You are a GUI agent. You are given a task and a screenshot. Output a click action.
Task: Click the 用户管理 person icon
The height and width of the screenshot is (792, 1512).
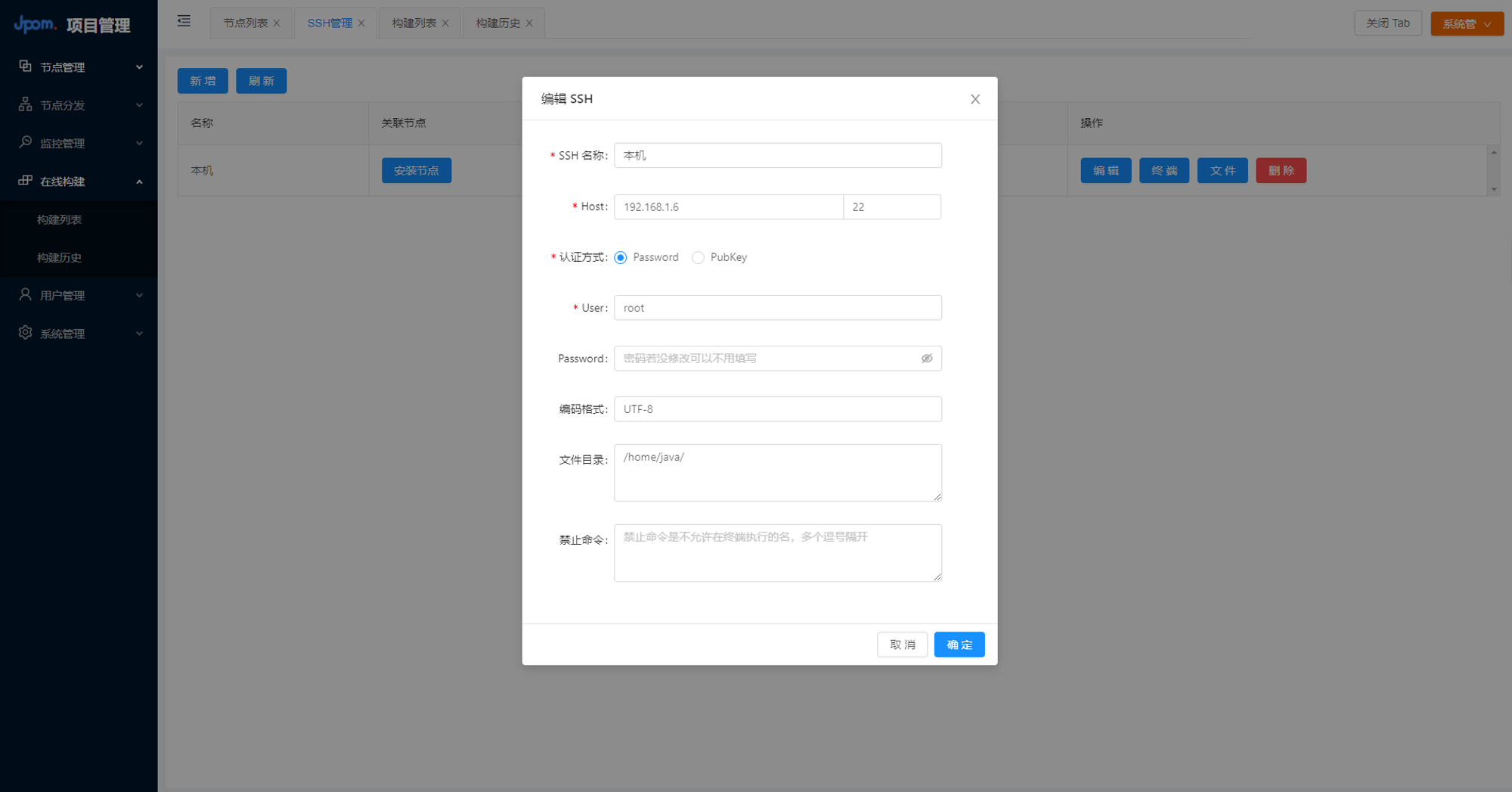pos(25,294)
